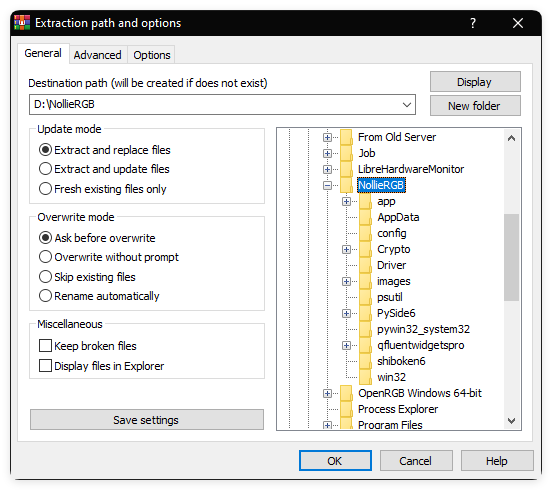Open Help with the Help button
The width and height of the screenshot is (552, 490).
click(x=497, y=461)
